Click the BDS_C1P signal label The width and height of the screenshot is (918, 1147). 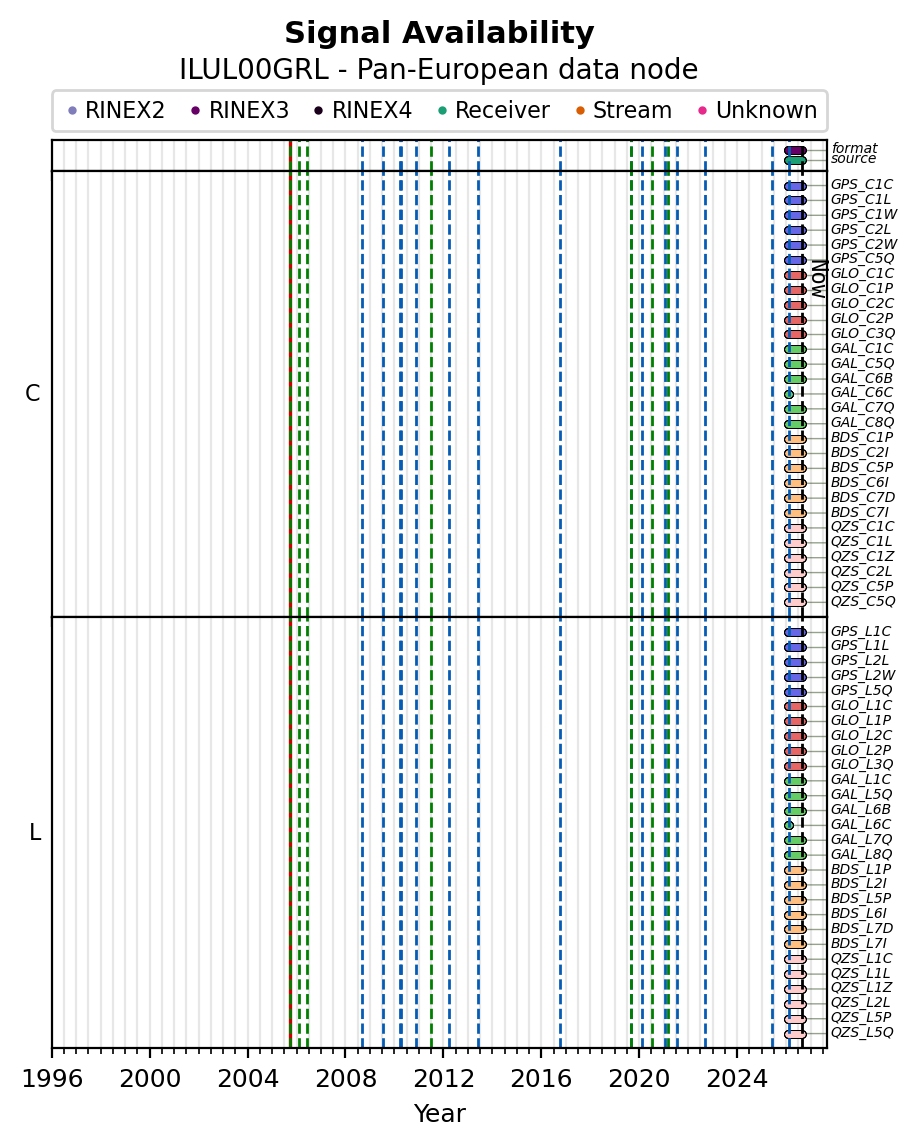coord(862,437)
